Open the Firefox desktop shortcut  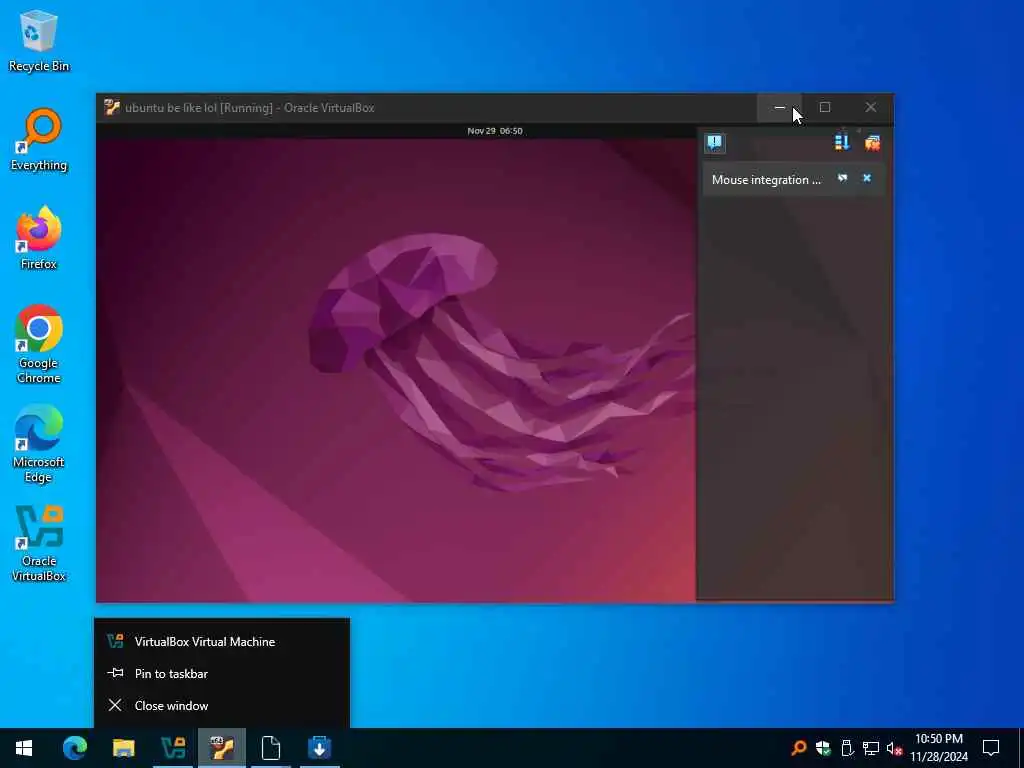pos(39,238)
